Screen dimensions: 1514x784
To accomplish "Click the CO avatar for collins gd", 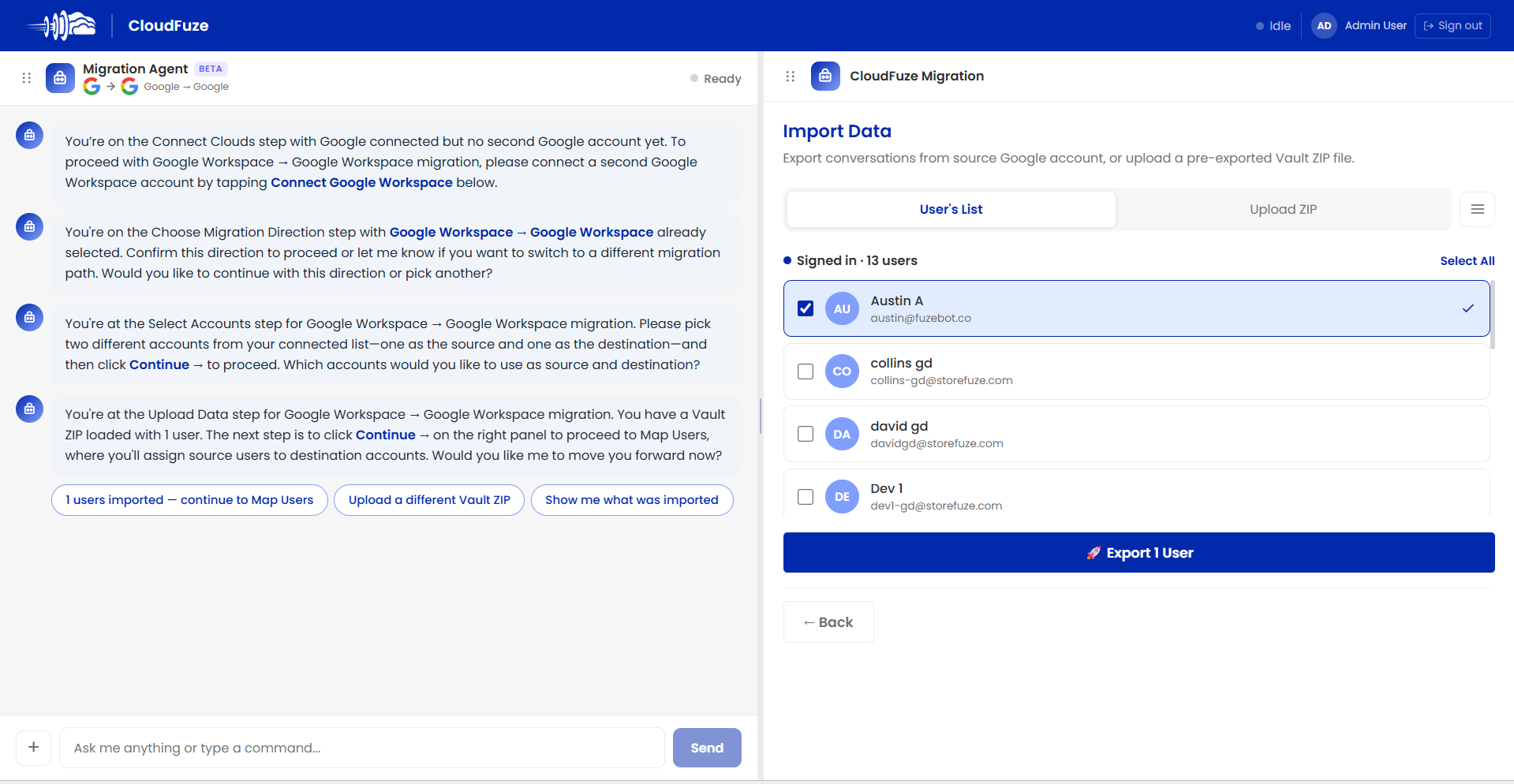I will coord(842,371).
